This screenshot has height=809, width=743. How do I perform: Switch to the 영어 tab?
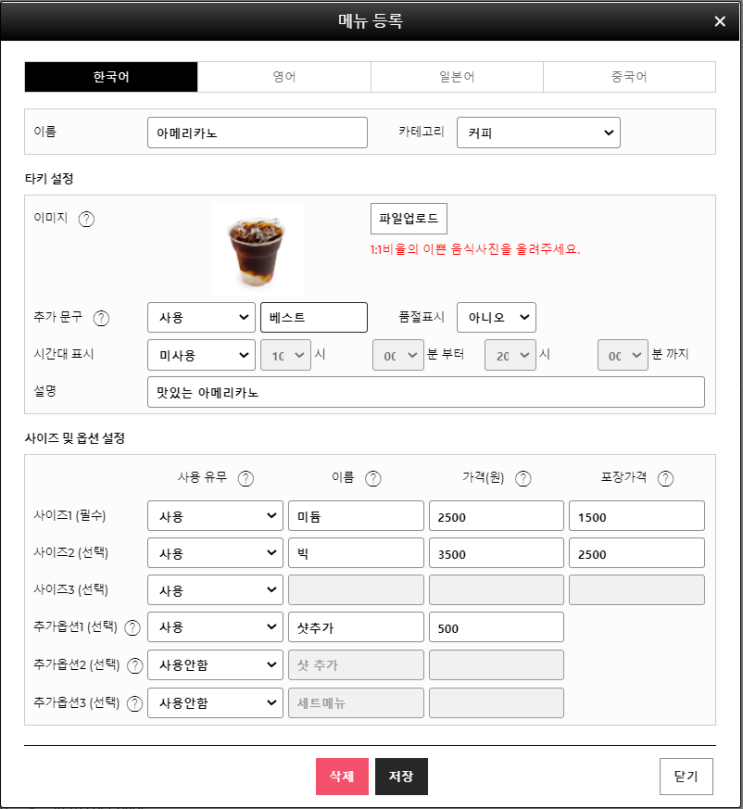coord(284,77)
